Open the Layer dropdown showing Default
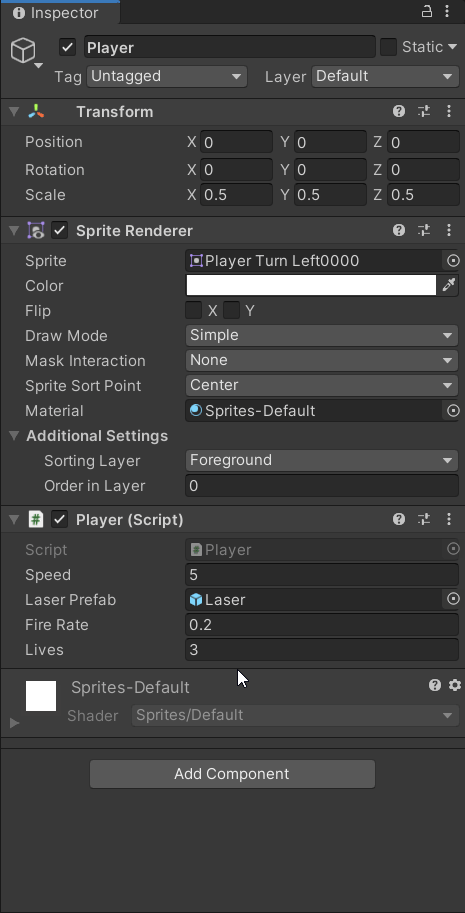Screen dimensions: 465x913 [x=385, y=76]
